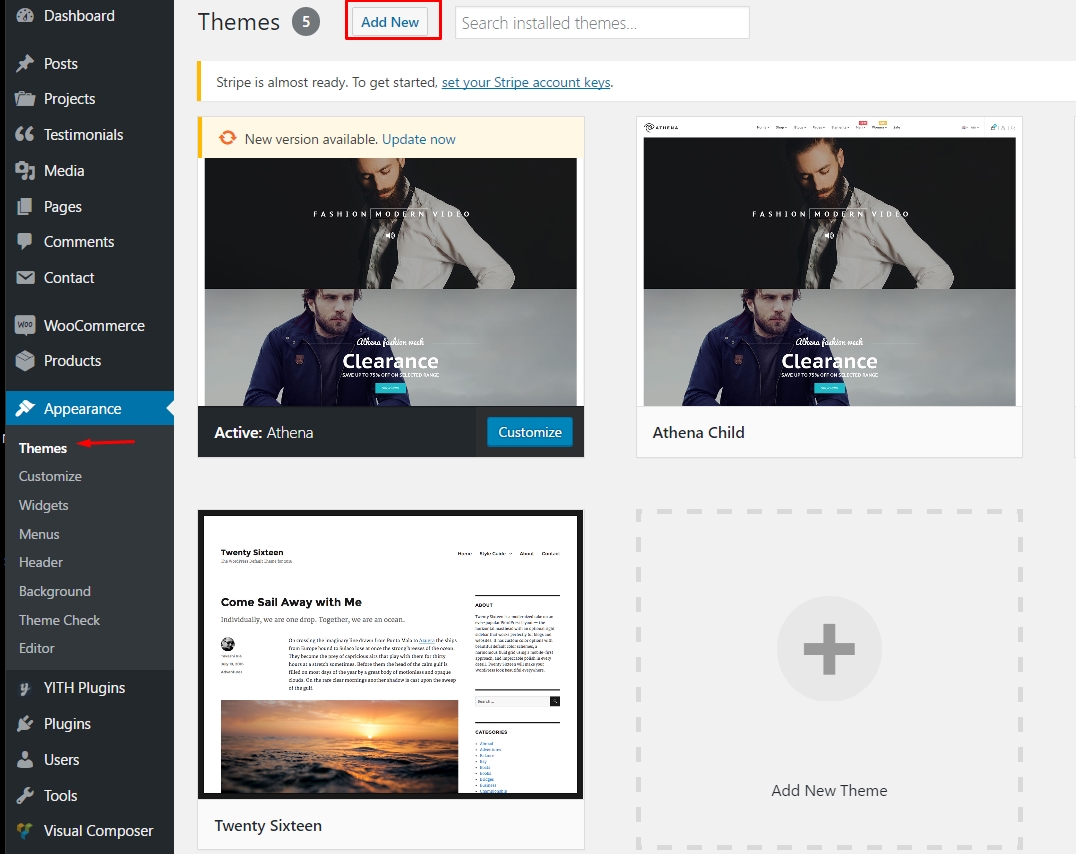This screenshot has height=854, width=1076.
Task: Collapse the Appearance submenu
Action: pyautogui.click(x=81, y=408)
